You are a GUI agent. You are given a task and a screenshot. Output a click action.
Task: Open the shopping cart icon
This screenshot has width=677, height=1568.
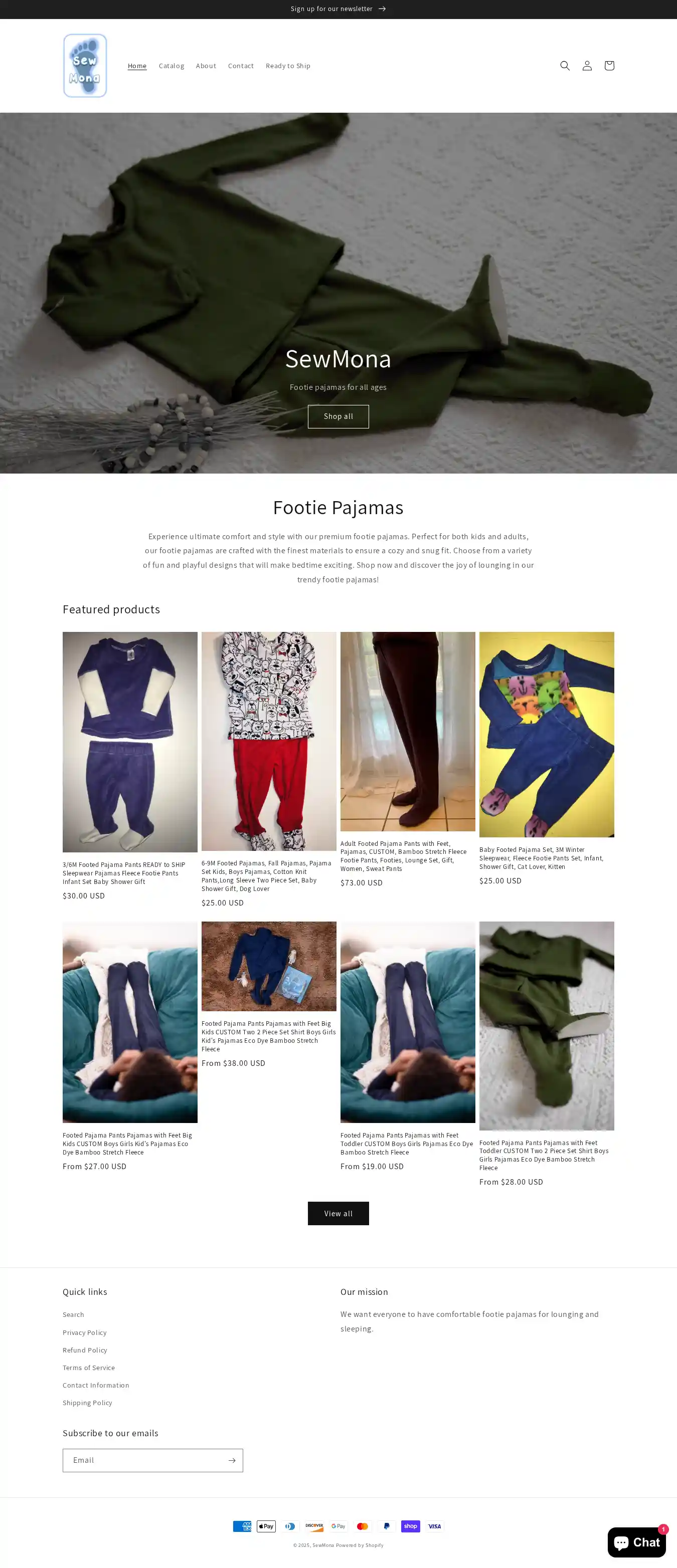tap(609, 66)
